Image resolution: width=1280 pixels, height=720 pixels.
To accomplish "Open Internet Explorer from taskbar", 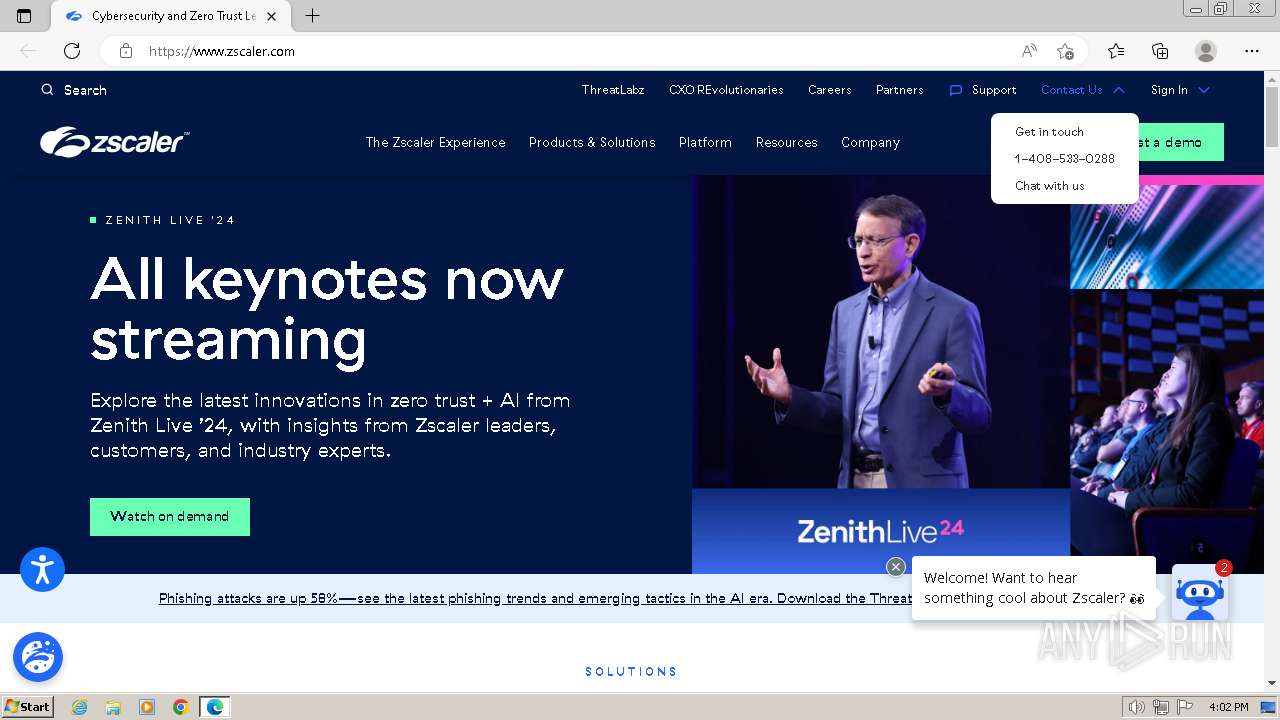I will point(80,707).
